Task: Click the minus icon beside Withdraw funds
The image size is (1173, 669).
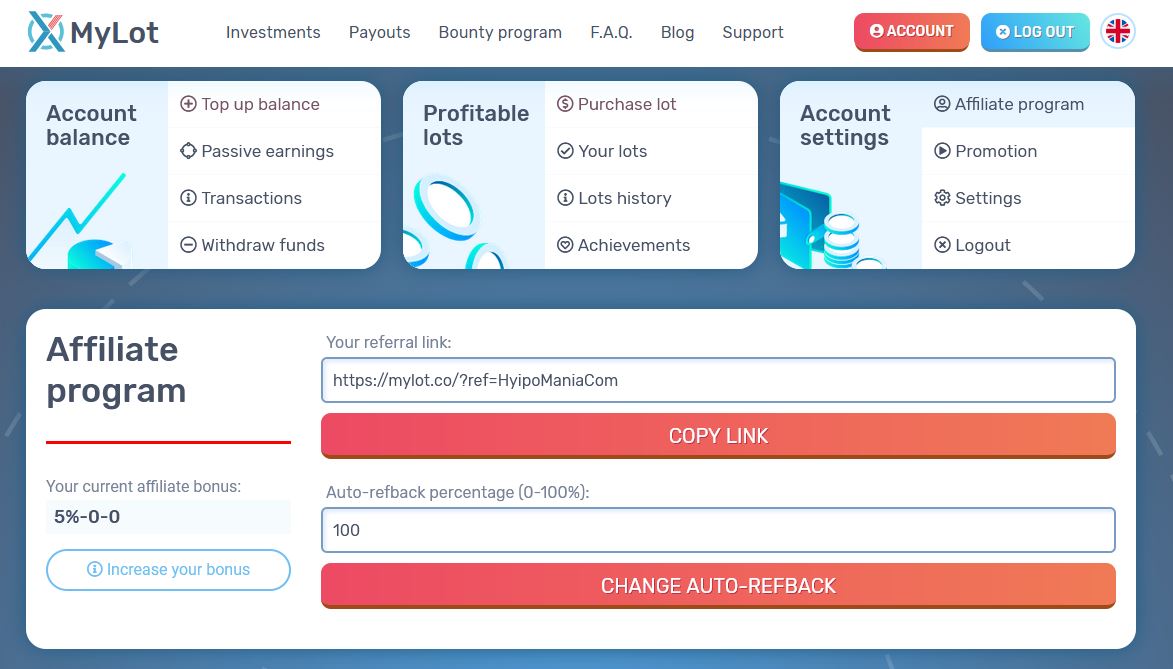Action: pyautogui.click(x=188, y=245)
